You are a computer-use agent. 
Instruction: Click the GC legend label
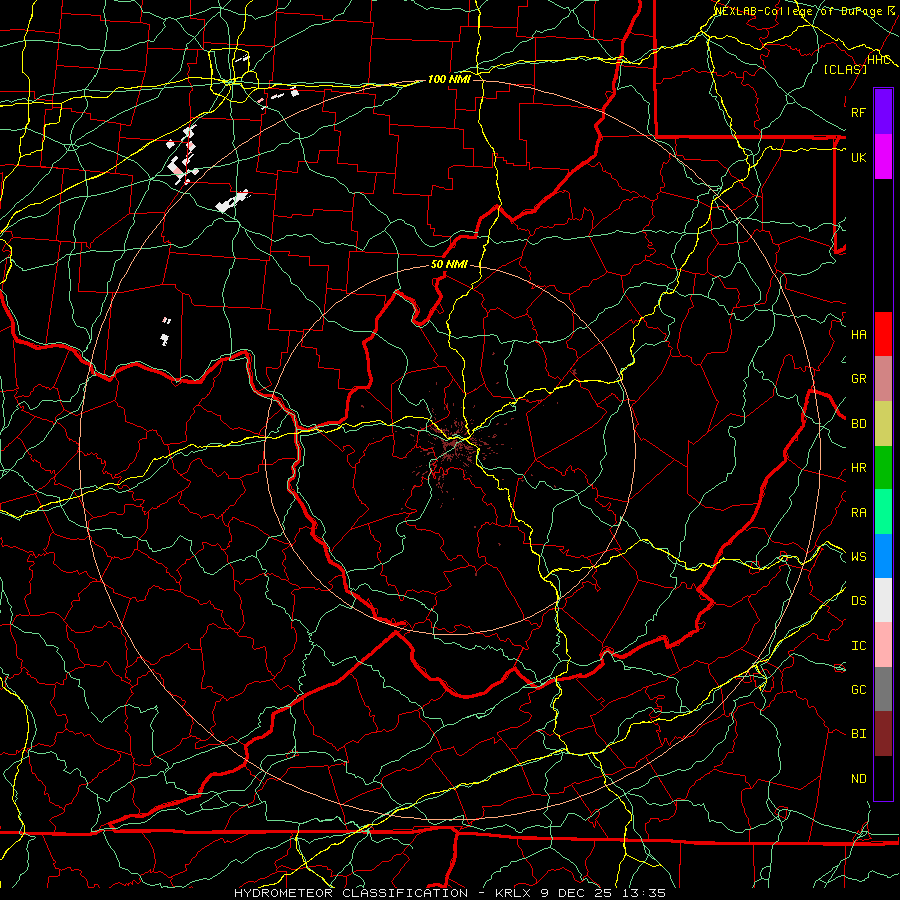(859, 689)
